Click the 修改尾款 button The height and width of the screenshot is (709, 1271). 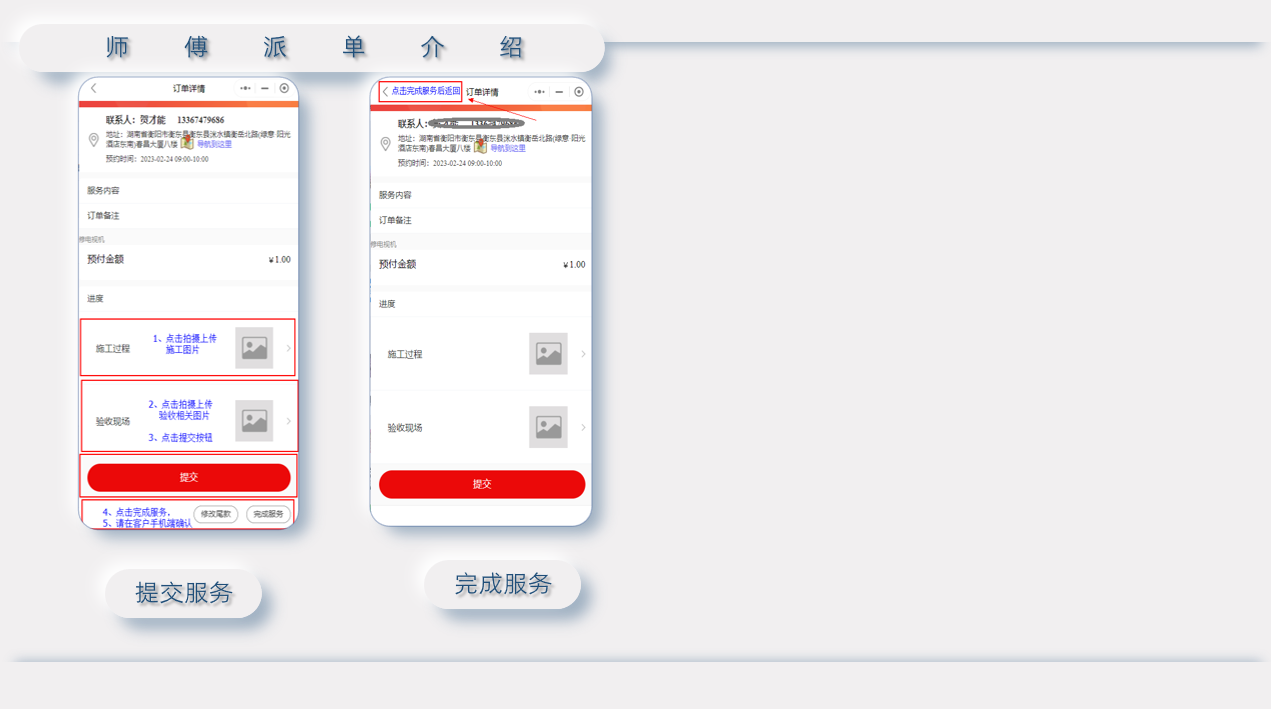[216, 514]
